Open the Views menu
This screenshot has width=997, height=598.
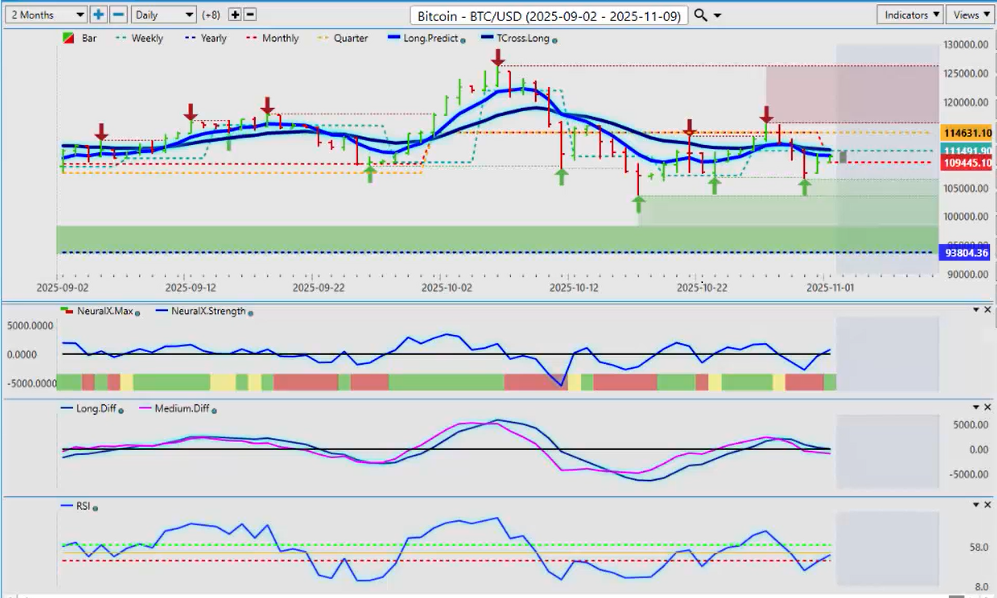coord(968,15)
